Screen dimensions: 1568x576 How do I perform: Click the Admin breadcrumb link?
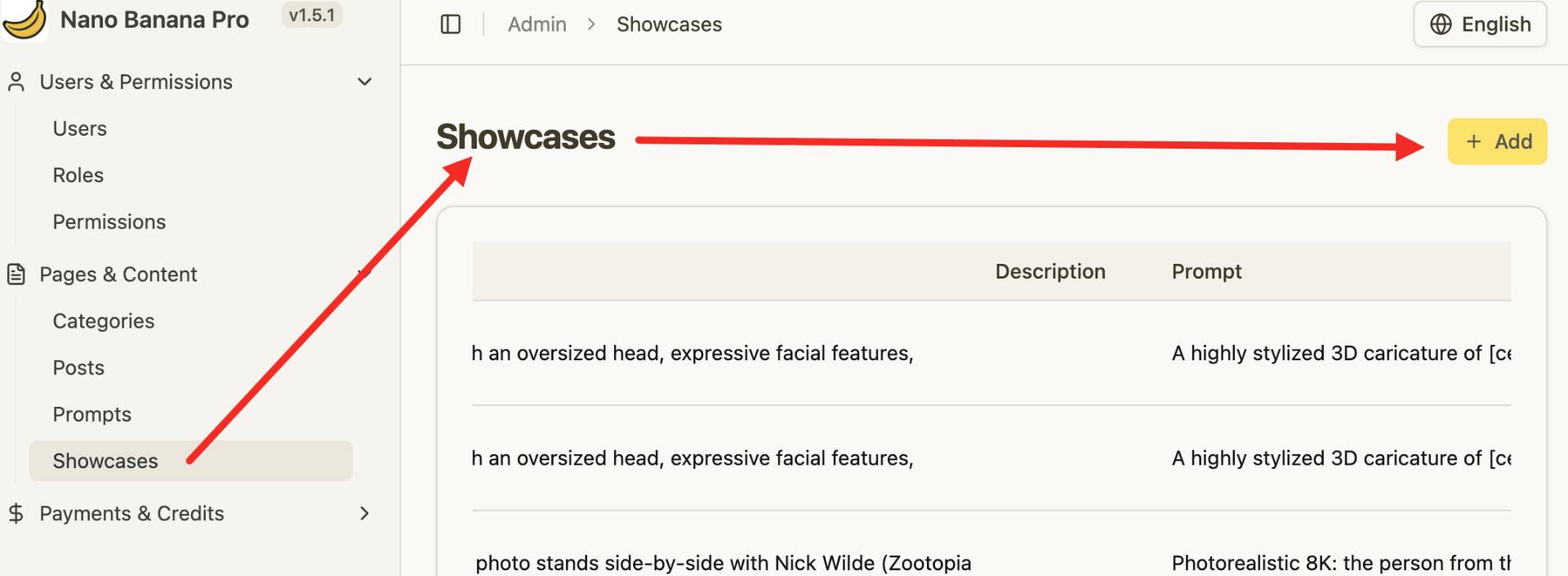pos(537,25)
